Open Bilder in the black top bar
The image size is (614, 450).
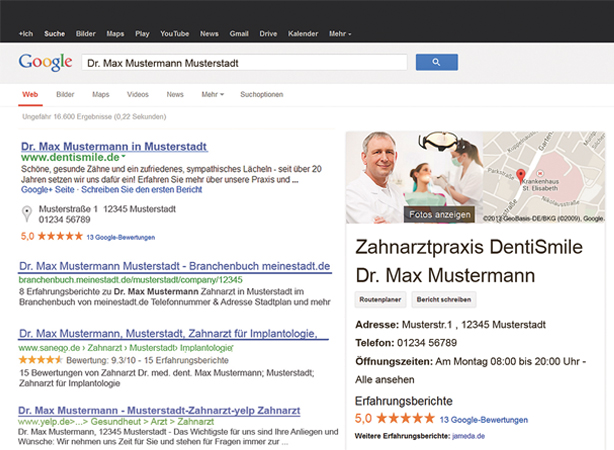tap(86, 34)
